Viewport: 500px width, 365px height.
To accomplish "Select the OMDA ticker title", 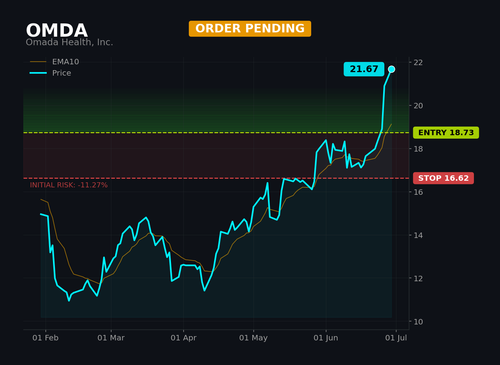I will (57, 30).
